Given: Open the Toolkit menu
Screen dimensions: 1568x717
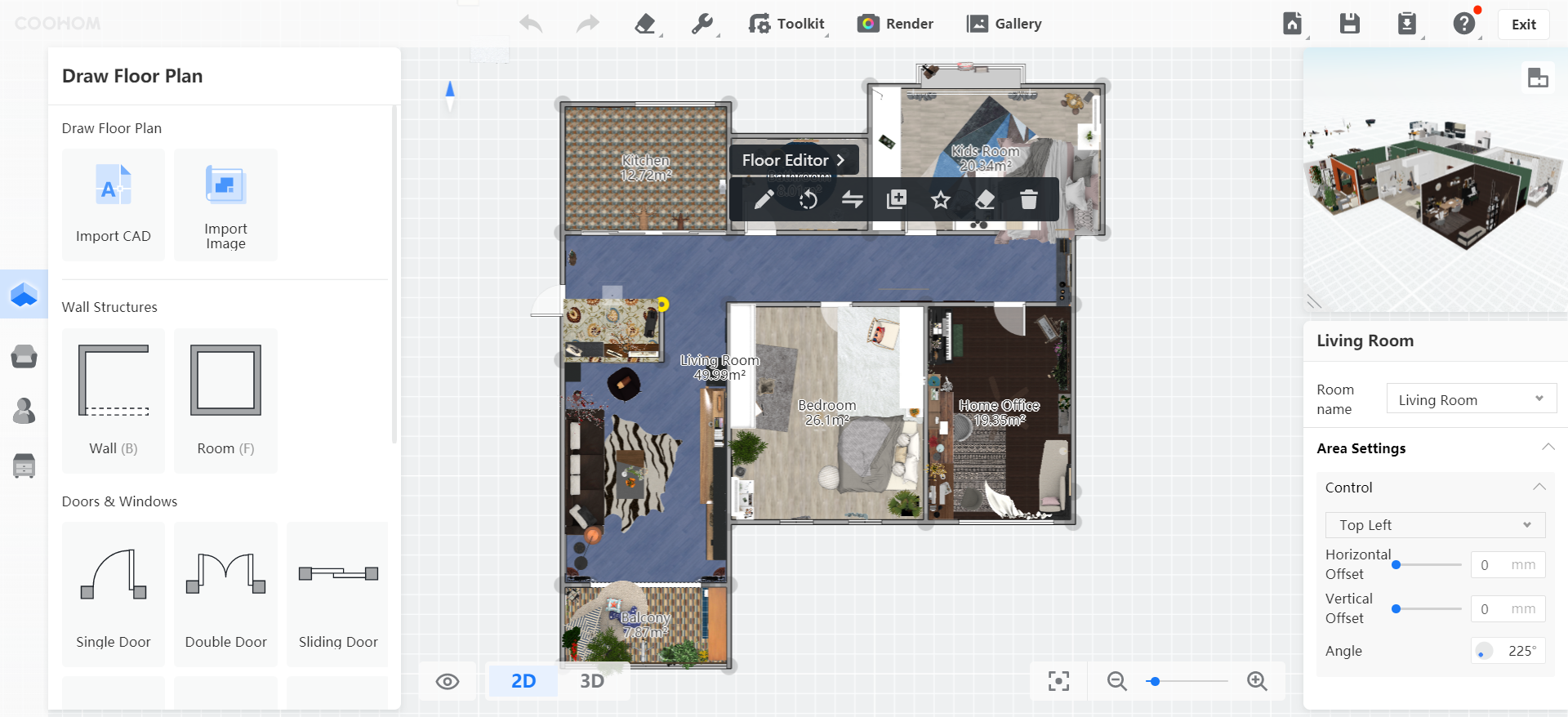Looking at the screenshot, I should [786, 24].
